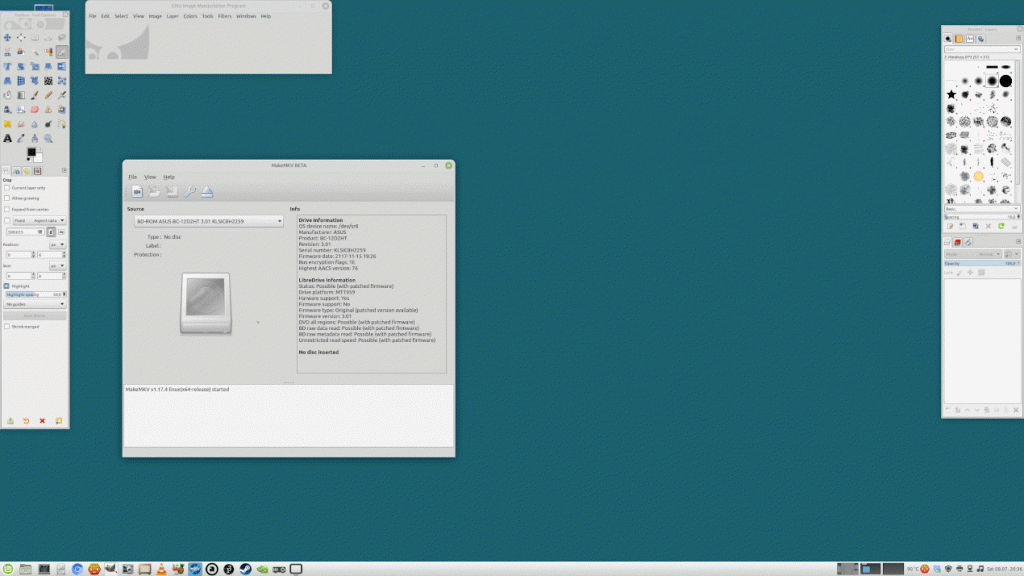Expand the No guides dropdown
Image resolution: width=1024 pixels, height=576 pixels.
click(x=35, y=304)
